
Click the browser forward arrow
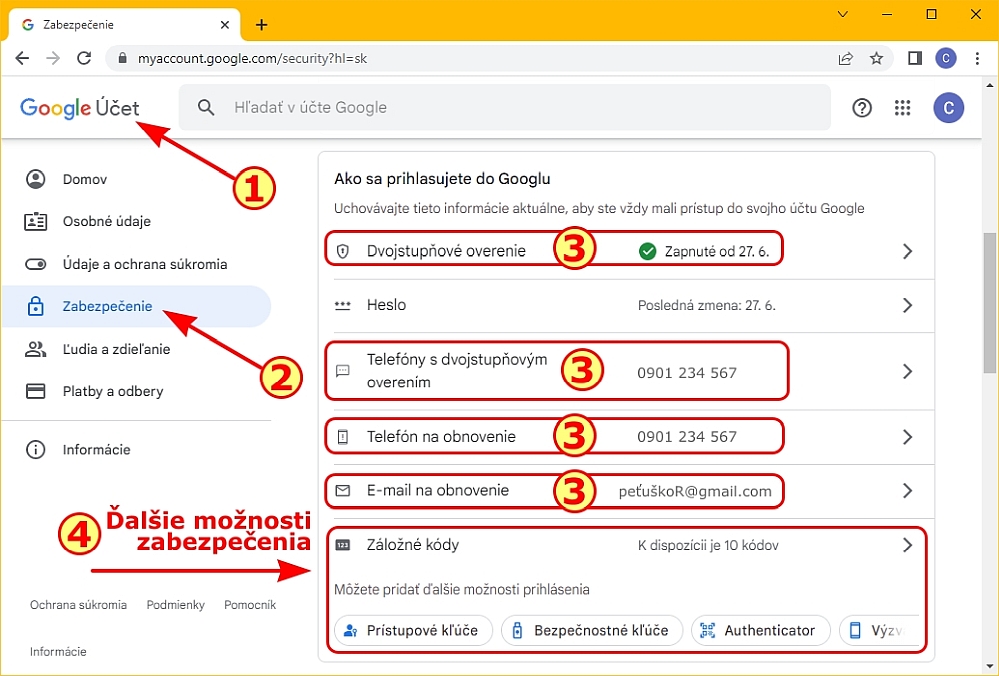53,59
